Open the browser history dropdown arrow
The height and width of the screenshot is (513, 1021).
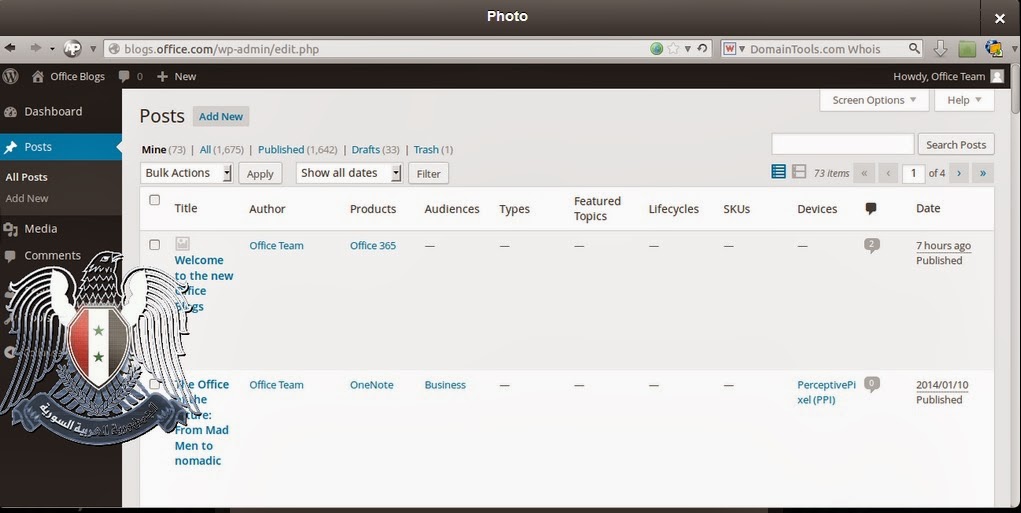pos(52,49)
